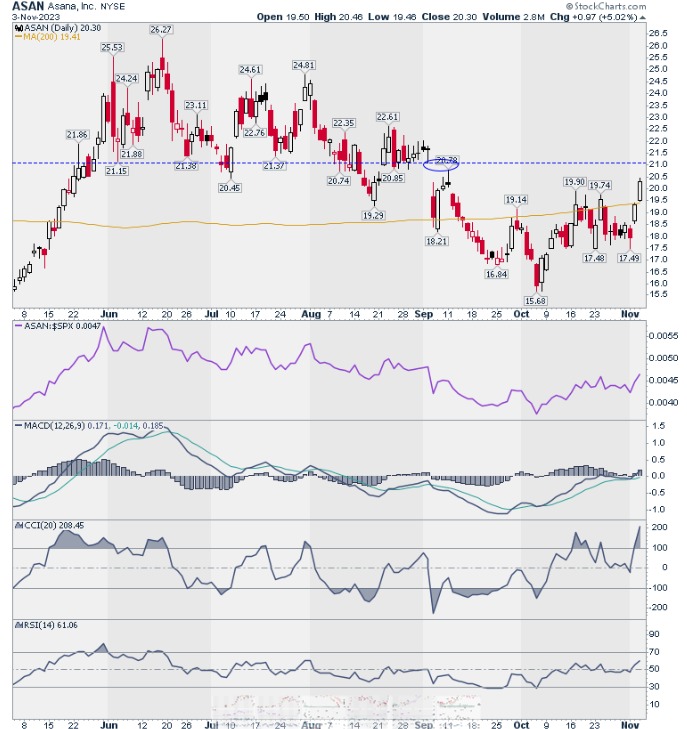Click the ASAN ticker symbol in the header
This screenshot has height=729, width=687.
tap(28, 6)
